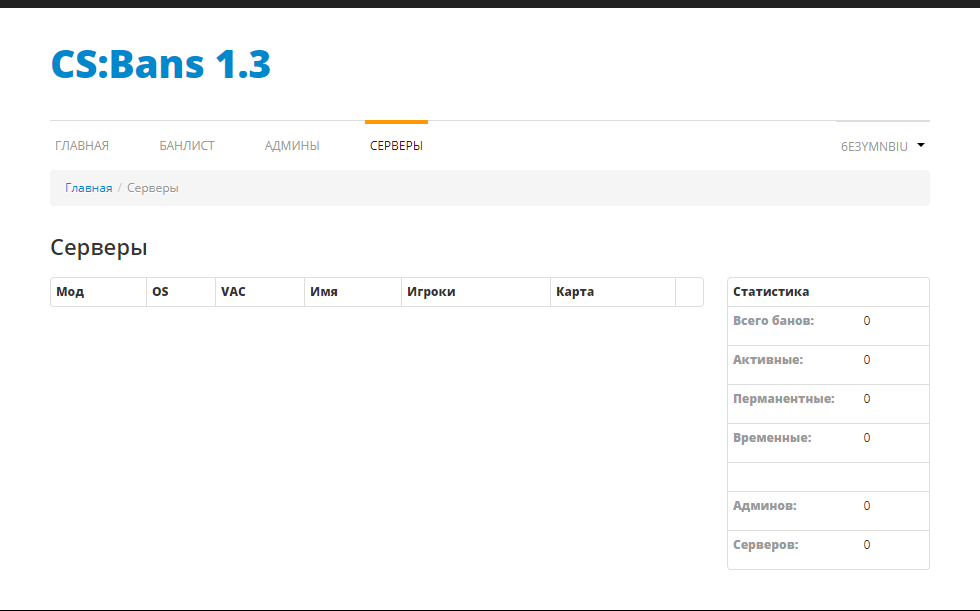Click the Всего банов value 0
The width and height of the screenshot is (980, 611).
[x=867, y=321]
